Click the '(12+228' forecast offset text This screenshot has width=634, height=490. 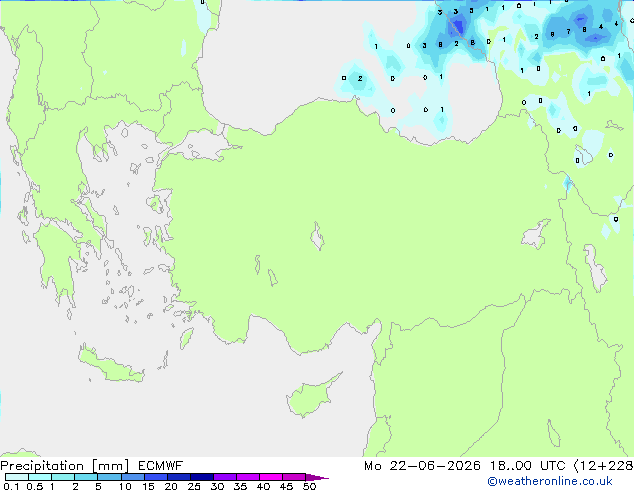click(x=604, y=466)
